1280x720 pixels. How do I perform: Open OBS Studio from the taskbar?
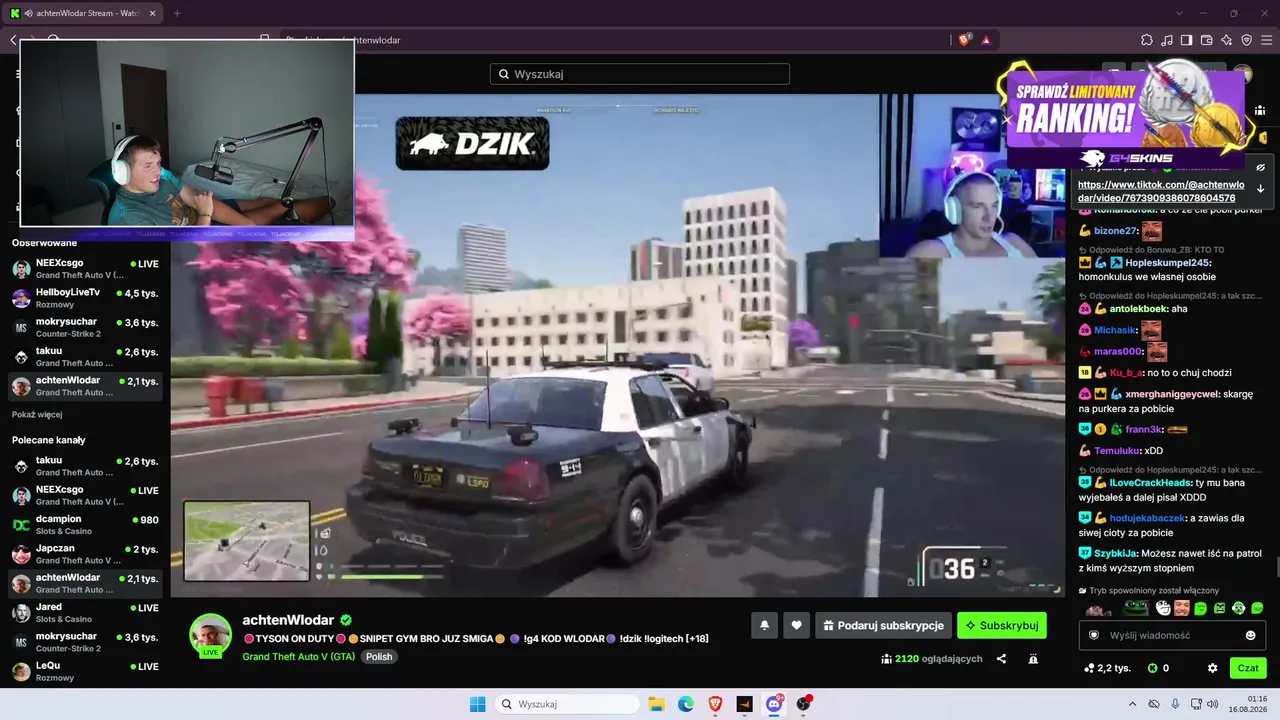click(x=803, y=704)
